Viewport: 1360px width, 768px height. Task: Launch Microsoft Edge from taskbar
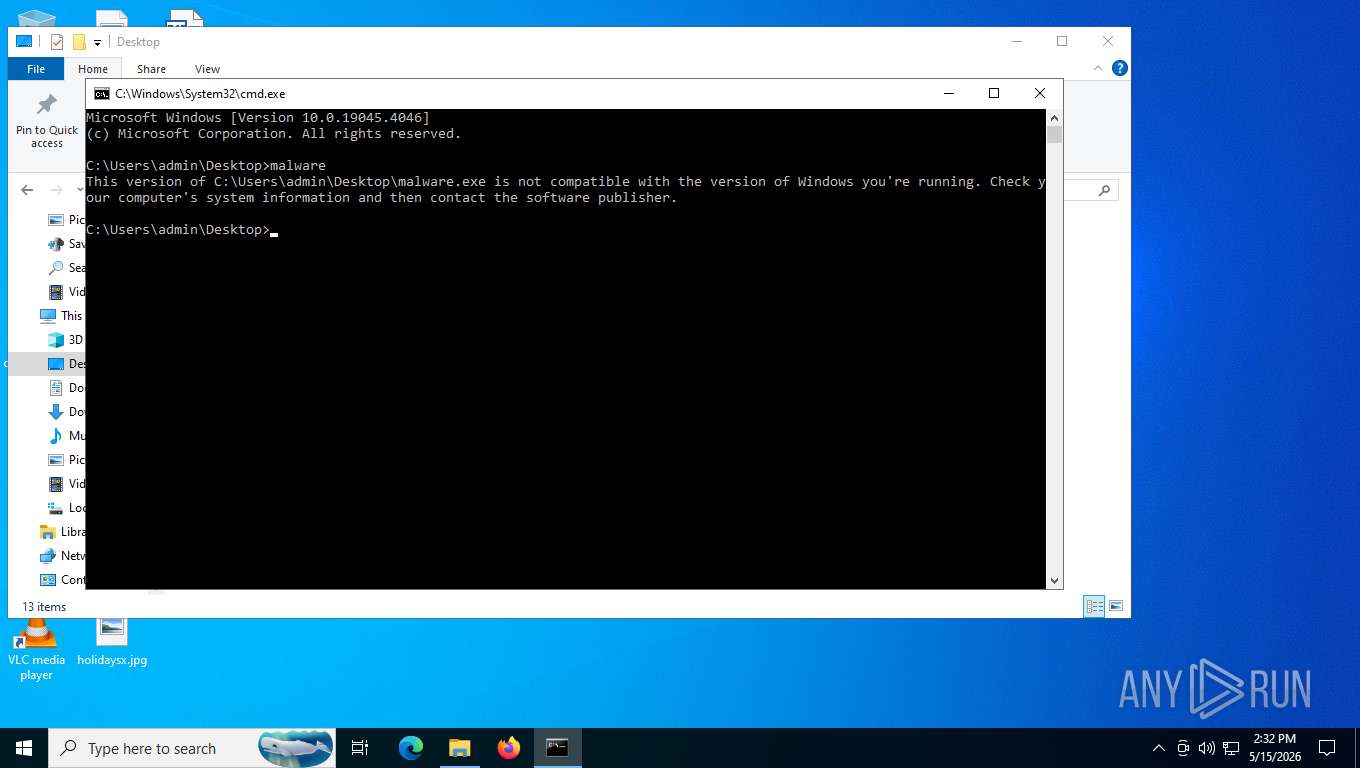click(411, 748)
